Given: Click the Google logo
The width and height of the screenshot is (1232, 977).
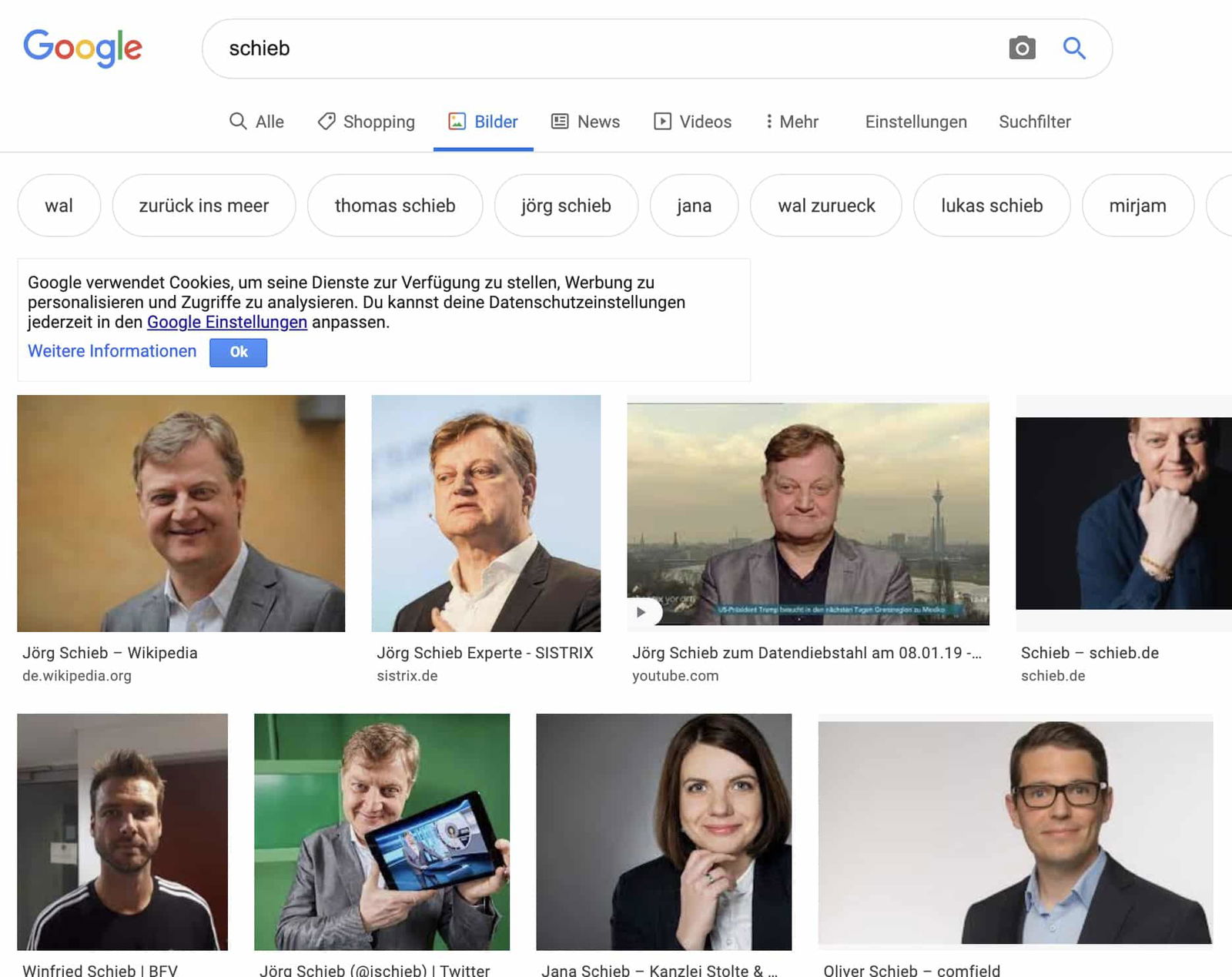Looking at the screenshot, I should click(82, 48).
